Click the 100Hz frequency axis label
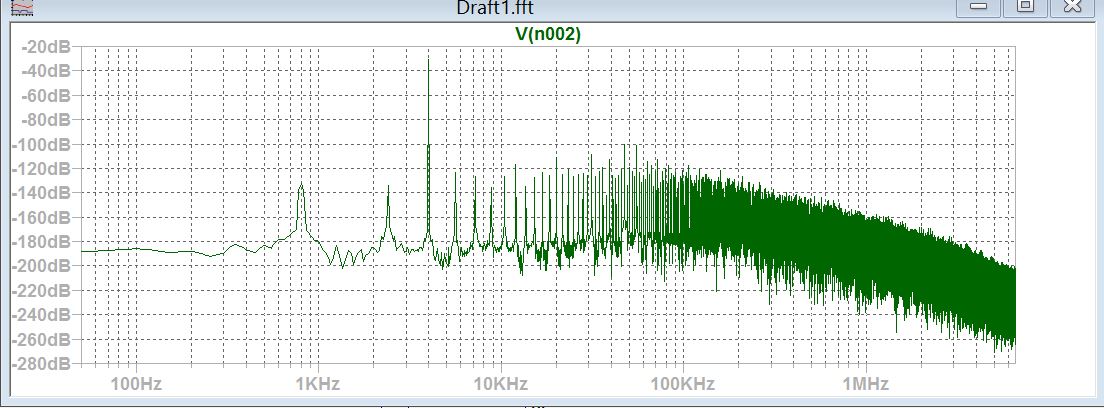The height and width of the screenshot is (408, 1104). click(137, 384)
